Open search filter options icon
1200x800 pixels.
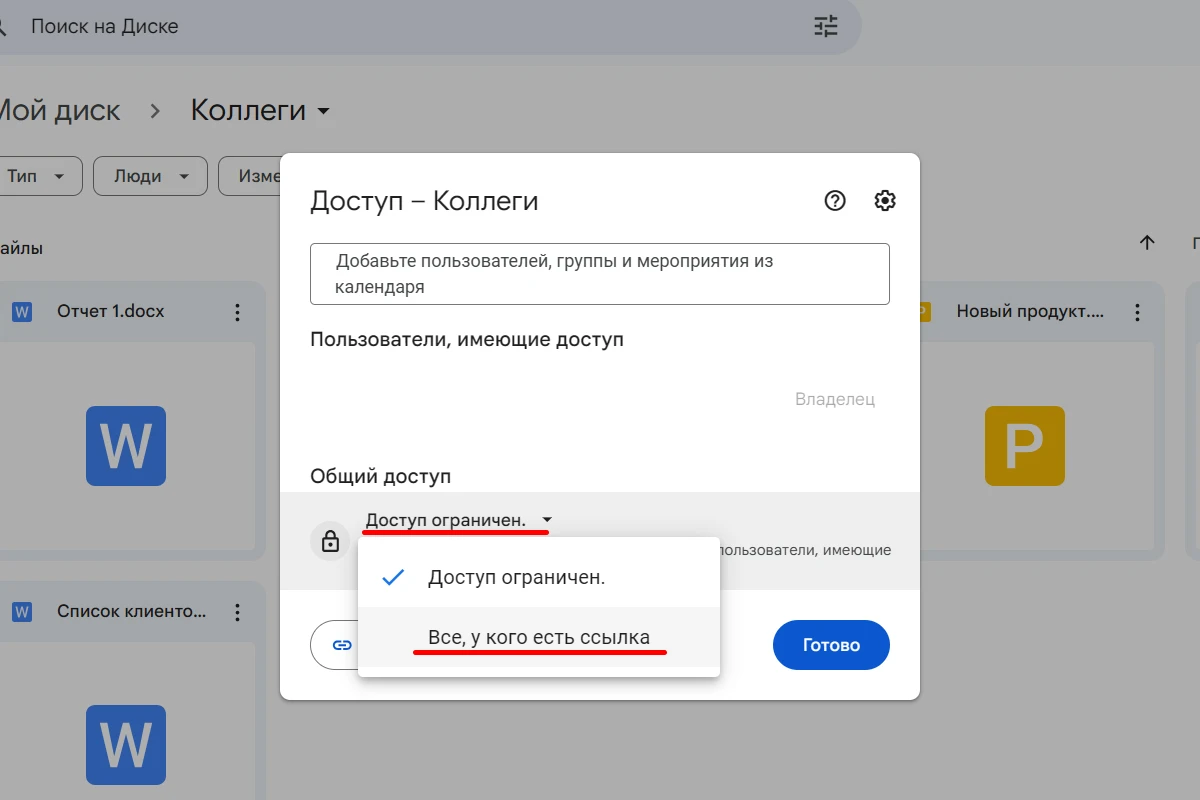pyautogui.click(x=826, y=26)
